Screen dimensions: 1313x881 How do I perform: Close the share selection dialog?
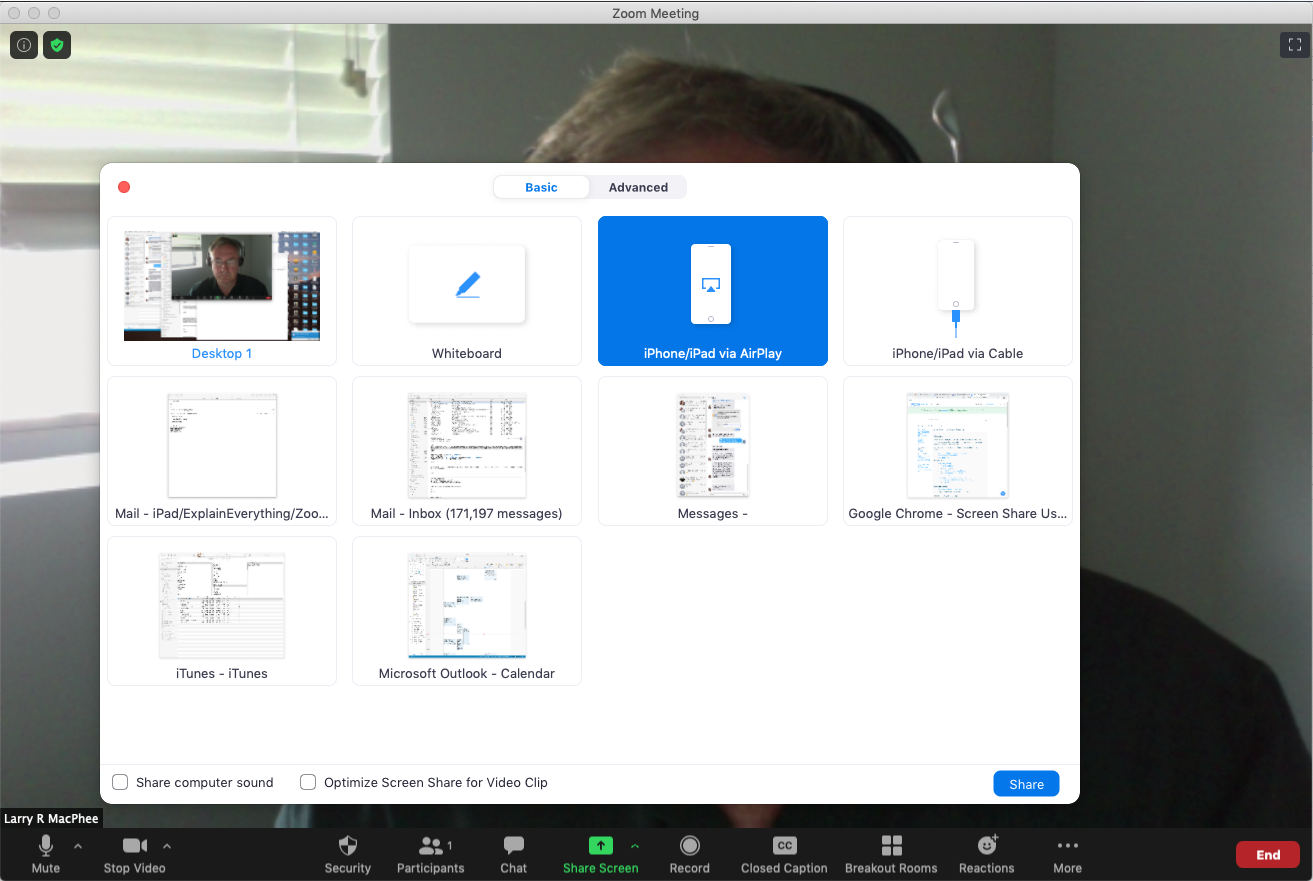pos(124,187)
